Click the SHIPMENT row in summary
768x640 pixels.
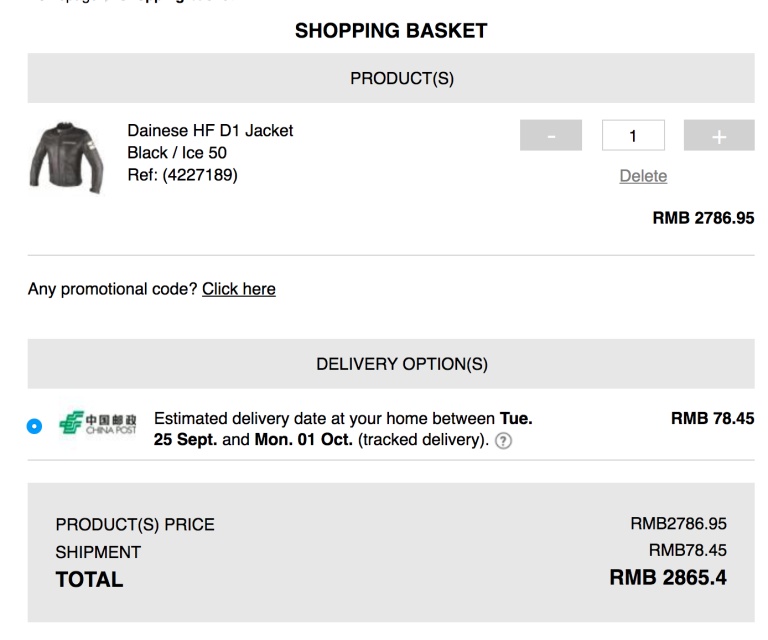(x=98, y=552)
